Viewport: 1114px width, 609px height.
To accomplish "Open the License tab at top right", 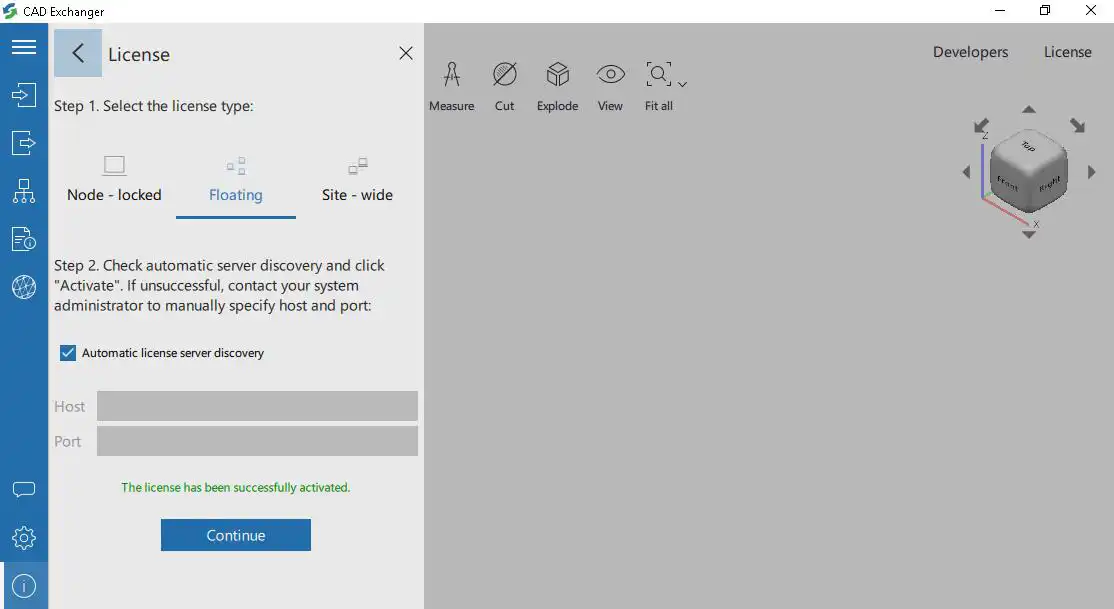I will 1068,52.
